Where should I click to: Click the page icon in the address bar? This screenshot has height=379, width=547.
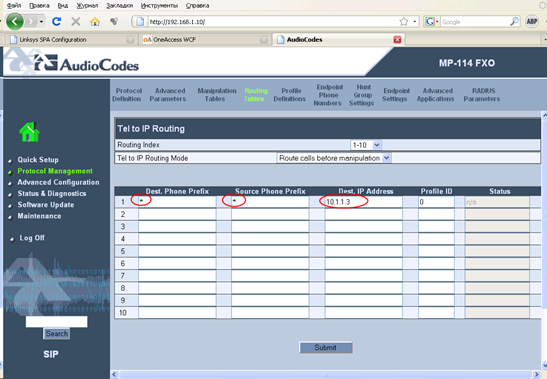[x=140, y=22]
